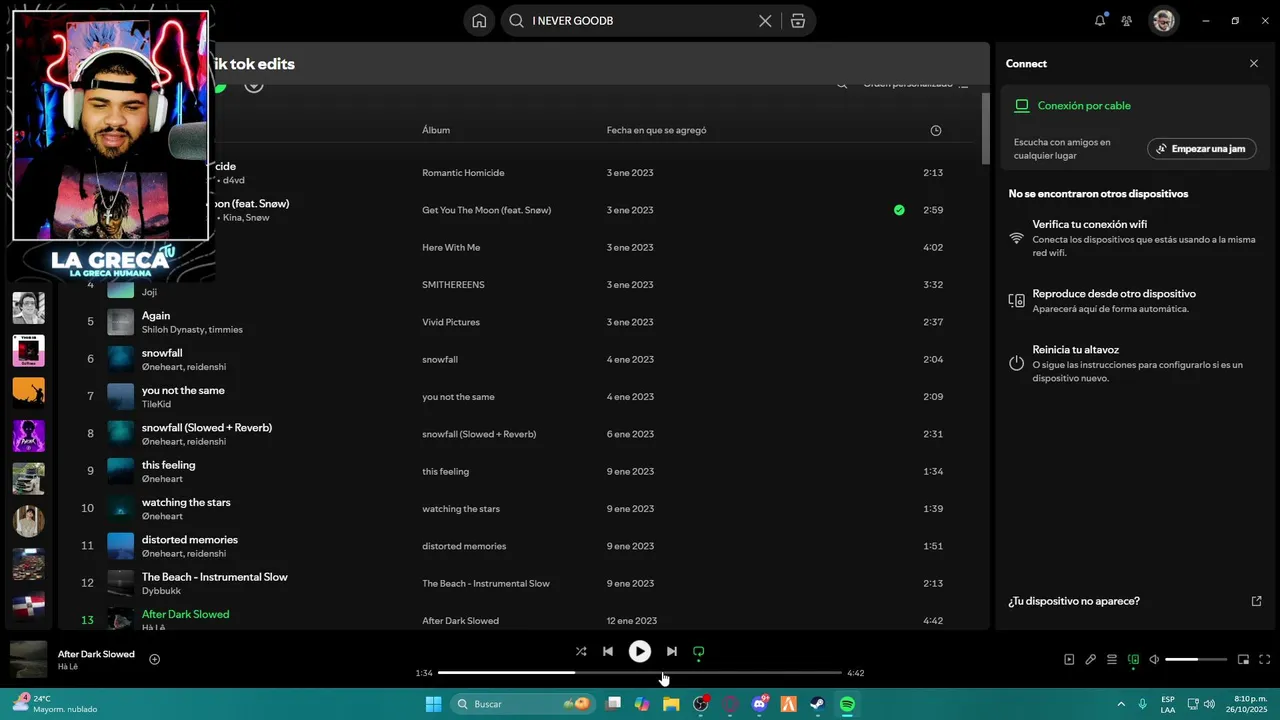Viewport: 1280px width, 720px height.
Task: Click the volume slider
Action: (1196, 659)
